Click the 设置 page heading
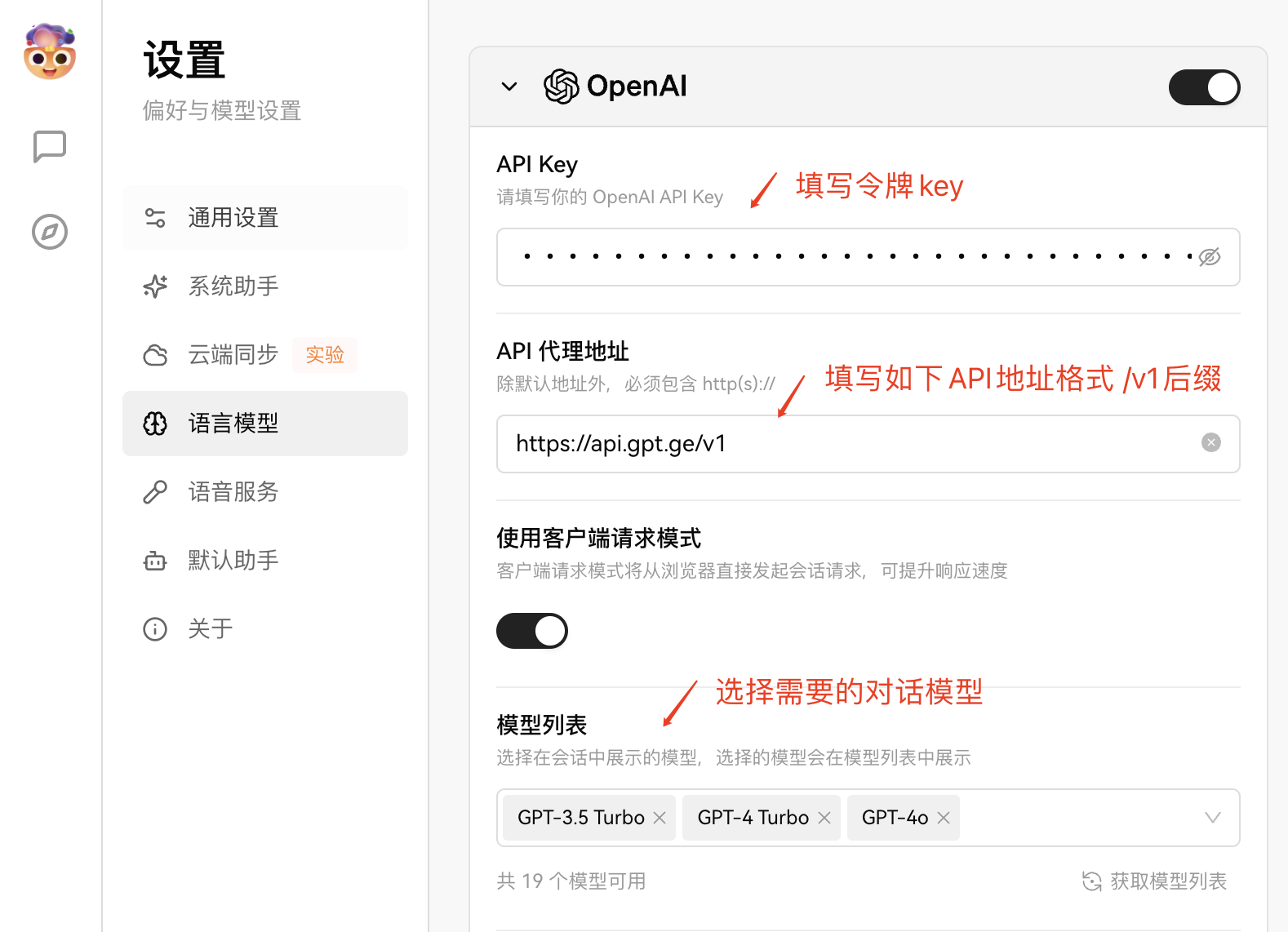This screenshot has width=1288, height=932. click(x=184, y=60)
